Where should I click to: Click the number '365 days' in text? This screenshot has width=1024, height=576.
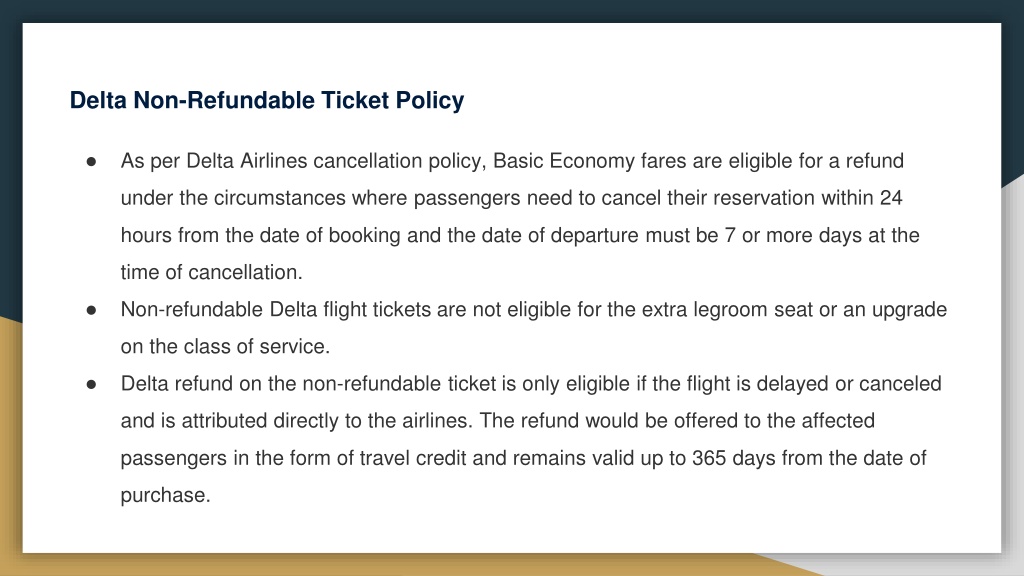tap(733, 458)
